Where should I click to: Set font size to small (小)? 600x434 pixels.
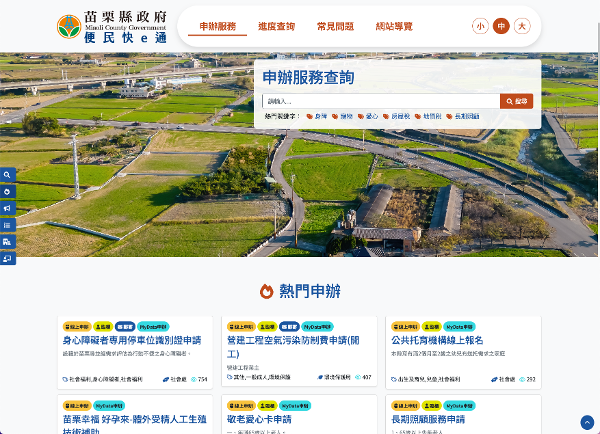(480, 27)
